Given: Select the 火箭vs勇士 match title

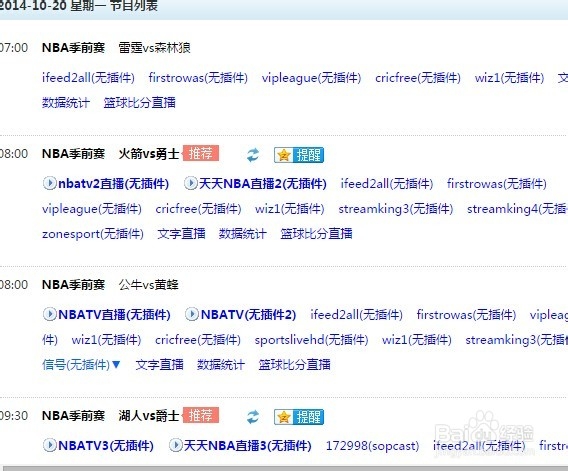Looking at the screenshot, I should pos(149,154).
